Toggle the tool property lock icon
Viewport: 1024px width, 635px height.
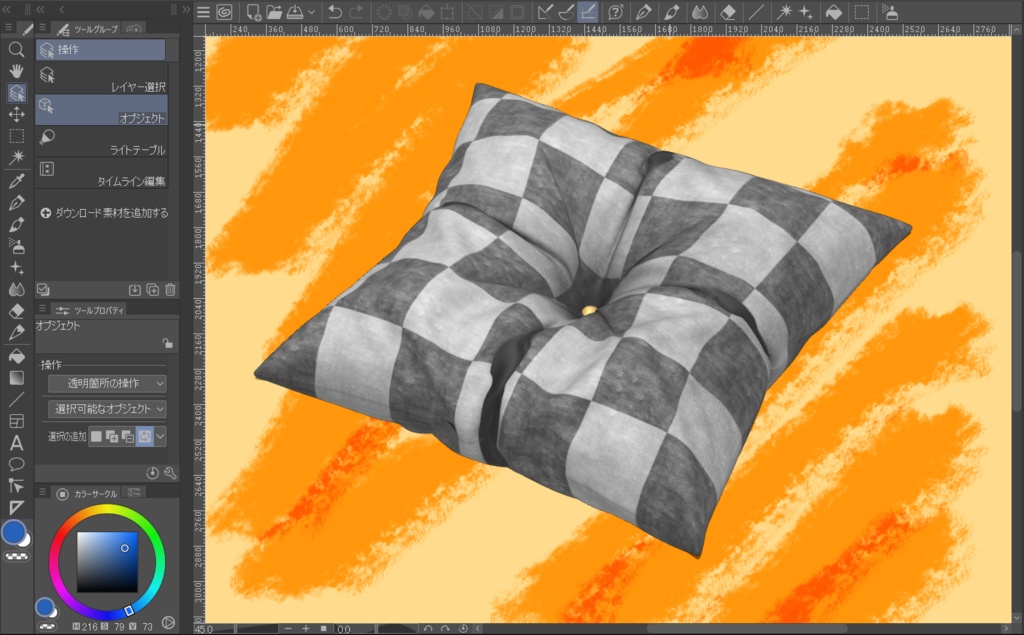(x=168, y=344)
